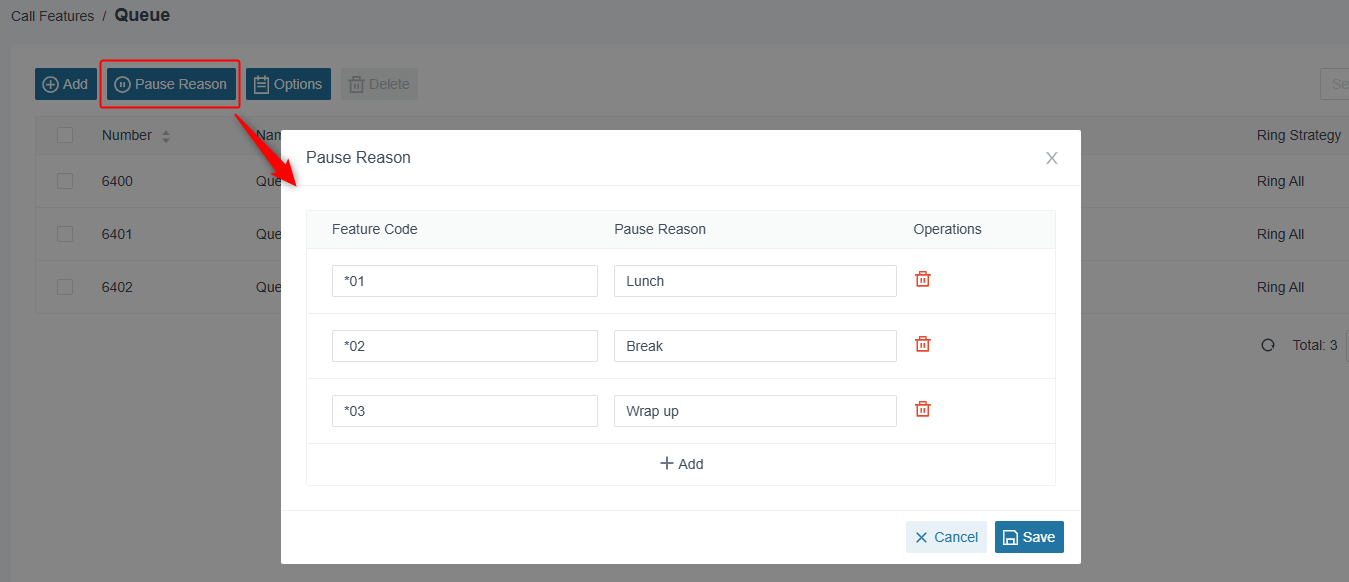Sort the table by Number column

166,136
